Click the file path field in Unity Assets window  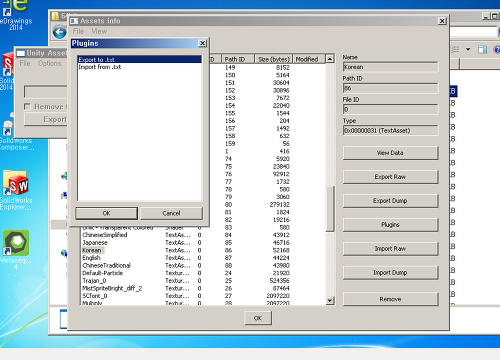coord(46,92)
